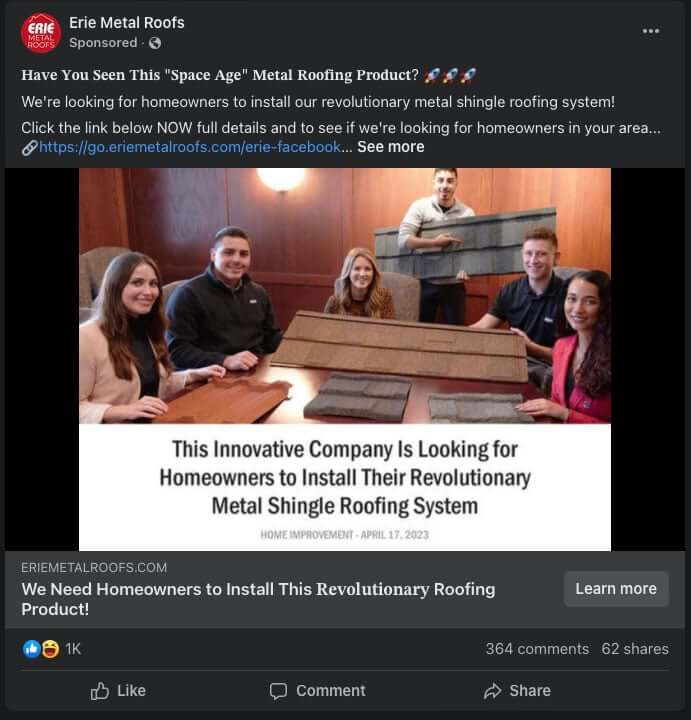
Task: Click the Sponsored label
Action: [103, 43]
